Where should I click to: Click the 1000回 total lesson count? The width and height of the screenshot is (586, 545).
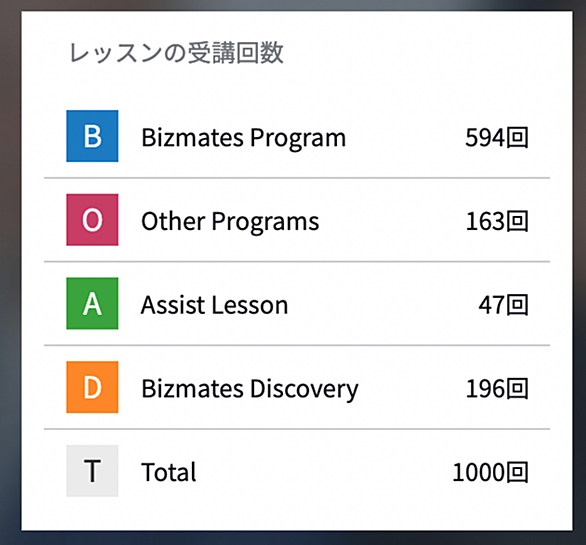click(490, 472)
